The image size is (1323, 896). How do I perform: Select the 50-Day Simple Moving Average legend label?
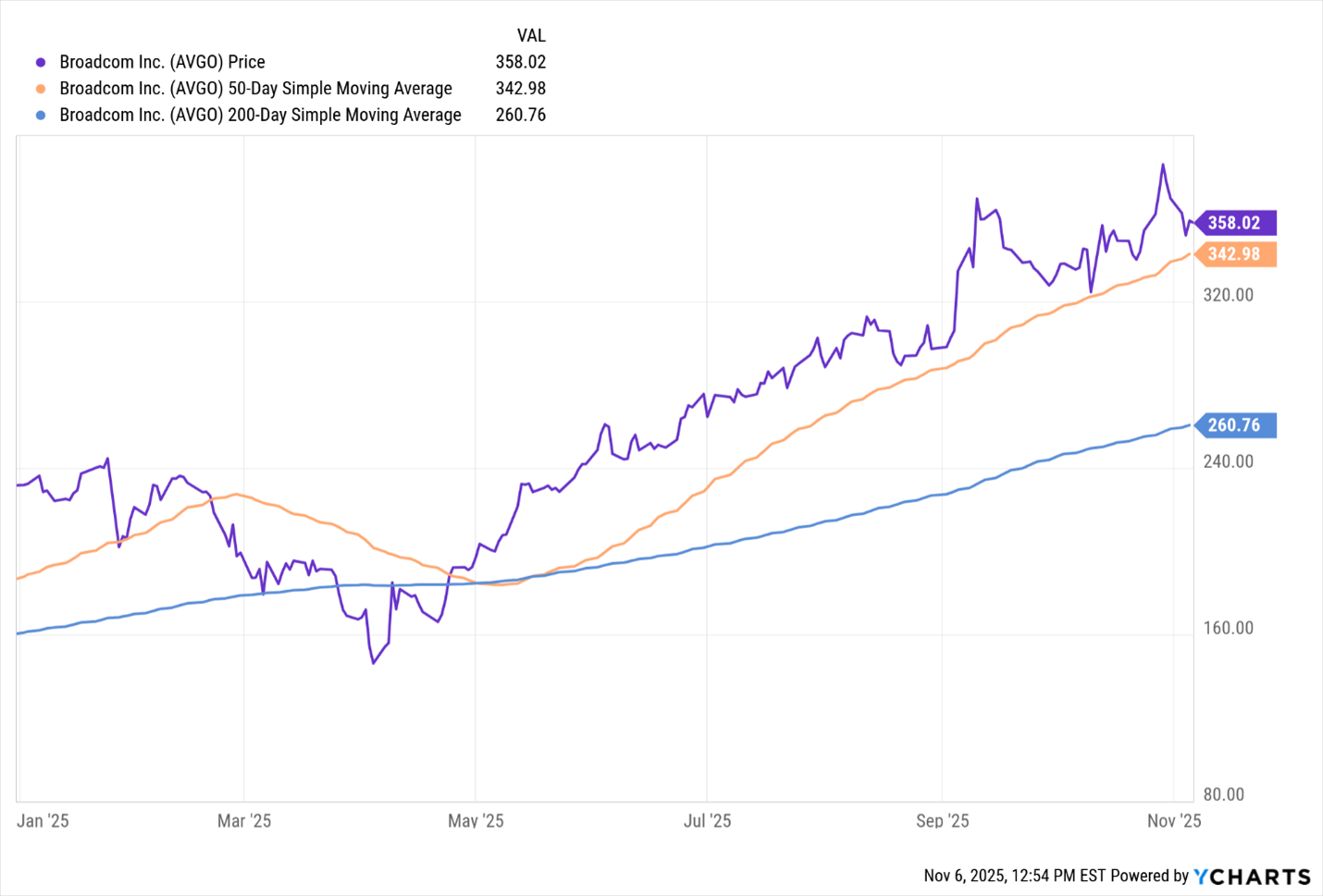(255, 89)
